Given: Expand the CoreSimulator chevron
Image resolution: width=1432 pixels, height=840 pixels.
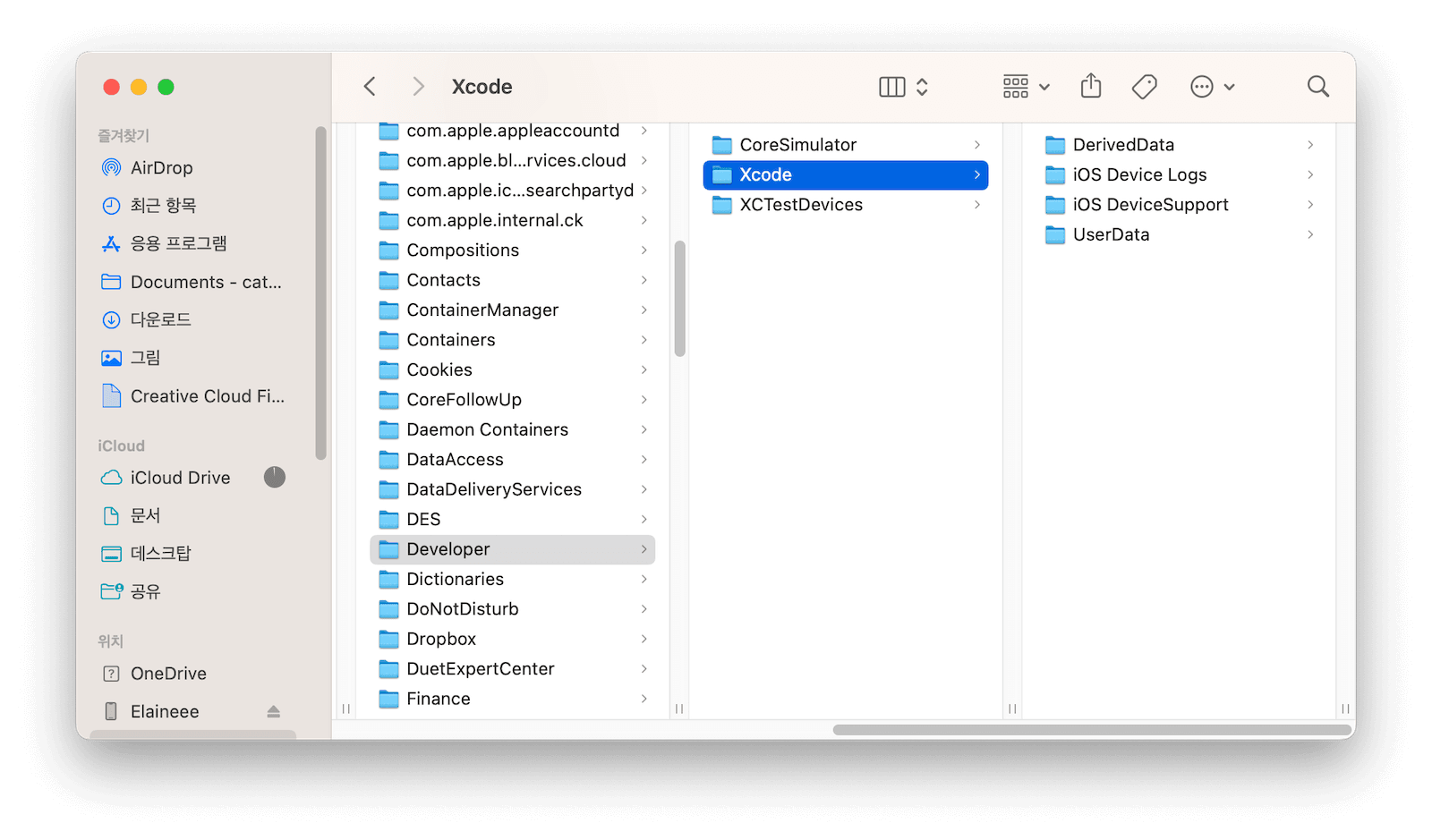Looking at the screenshot, I should pyautogui.click(x=977, y=145).
